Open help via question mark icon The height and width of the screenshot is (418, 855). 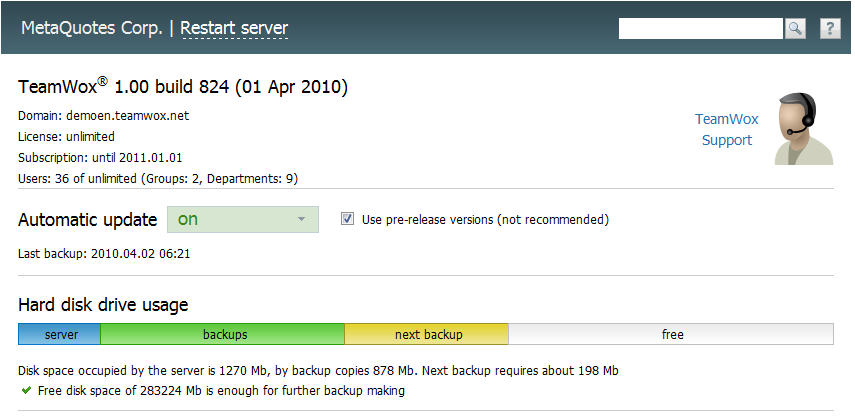click(830, 28)
